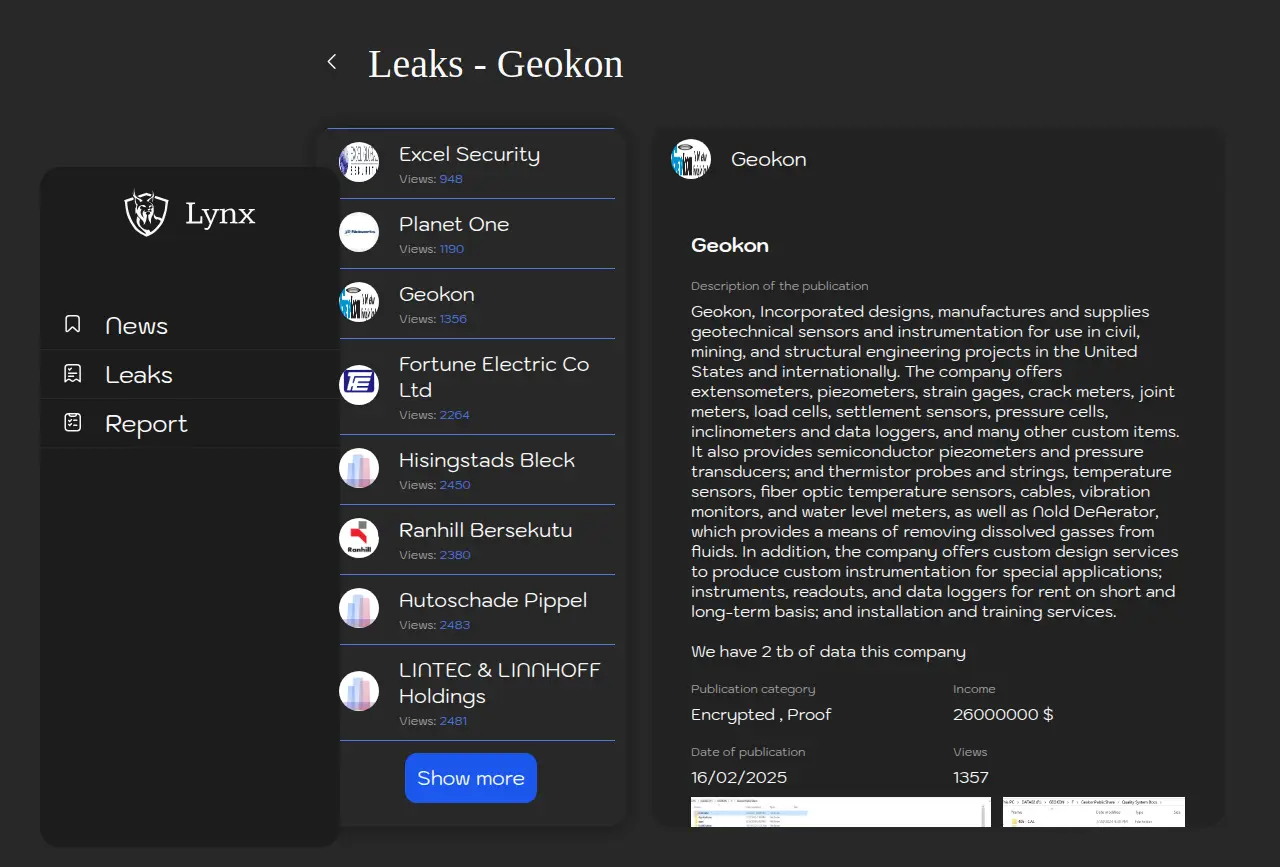Click the Report checklist icon
The image size is (1280, 867).
pyautogui.click(x=73, y=423)
